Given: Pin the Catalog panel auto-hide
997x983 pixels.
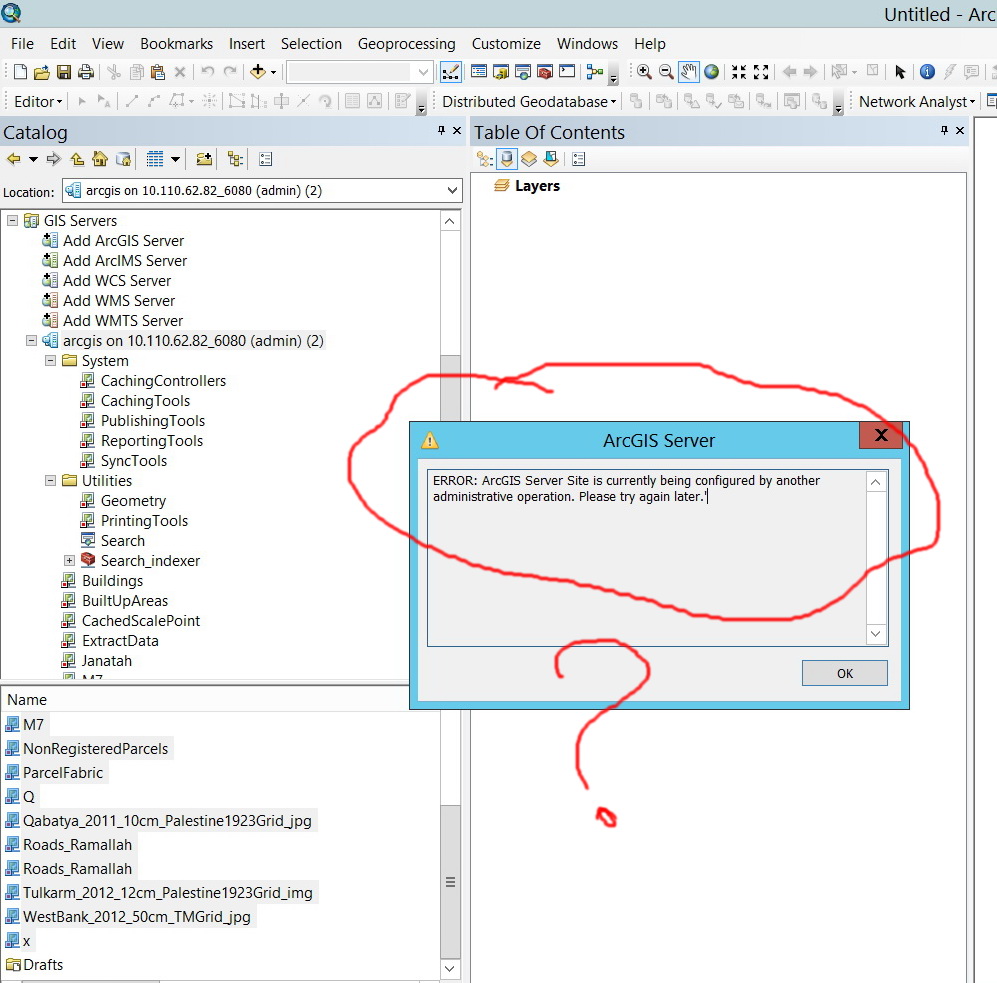Looking at the screenshot, I should coord(441,130).
